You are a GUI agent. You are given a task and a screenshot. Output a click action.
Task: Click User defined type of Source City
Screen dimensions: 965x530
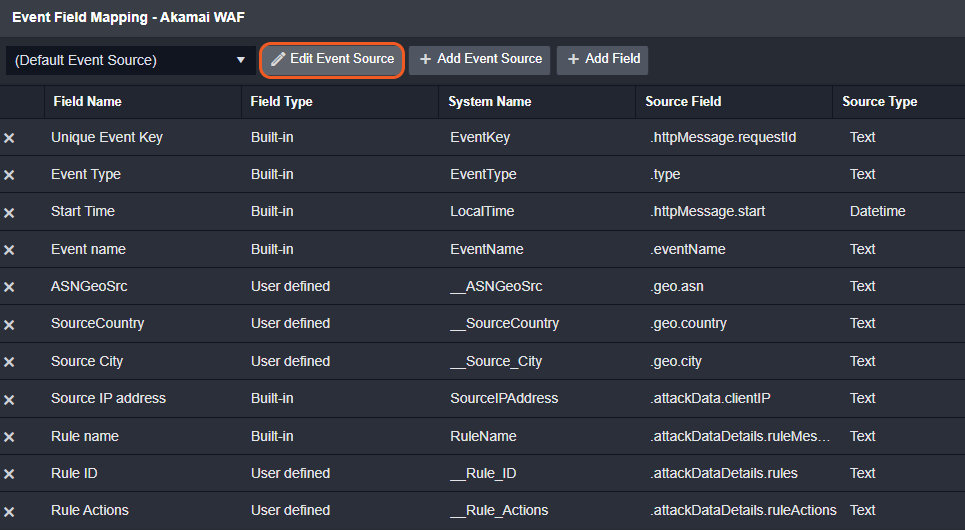[x=290, y=361]
